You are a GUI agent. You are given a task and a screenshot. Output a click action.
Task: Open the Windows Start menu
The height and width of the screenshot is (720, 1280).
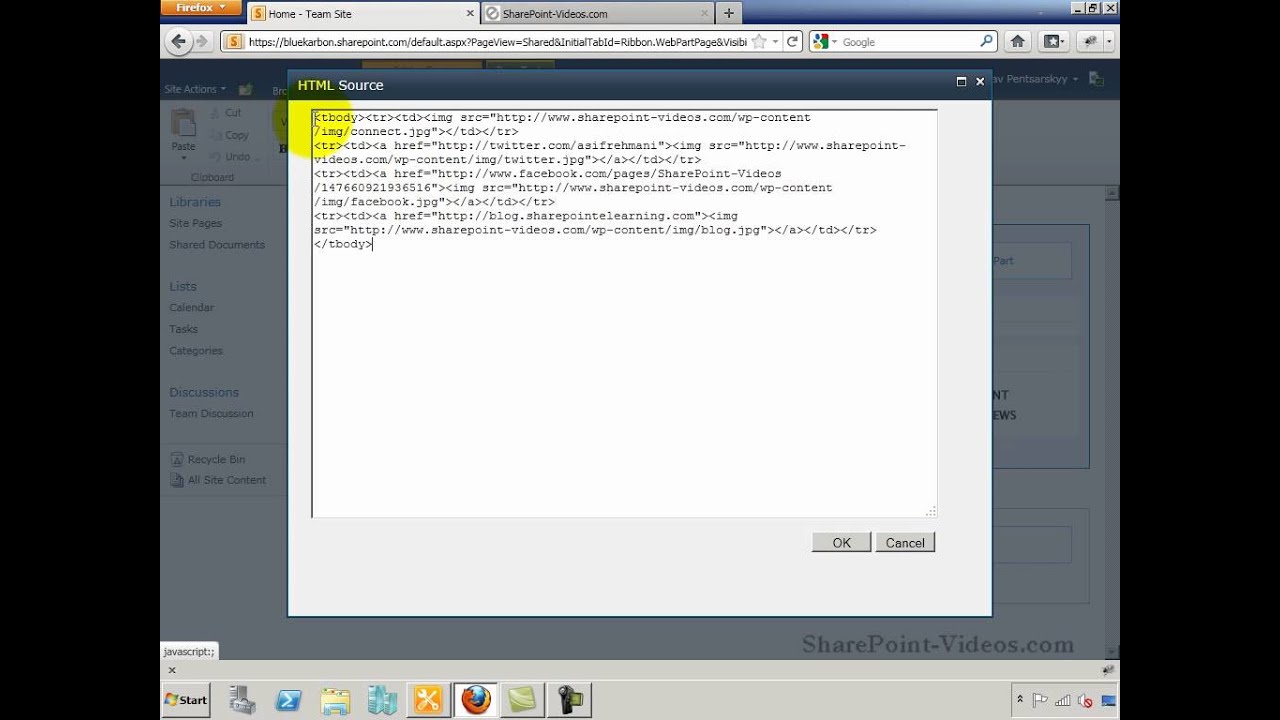[x=186, y=700]
